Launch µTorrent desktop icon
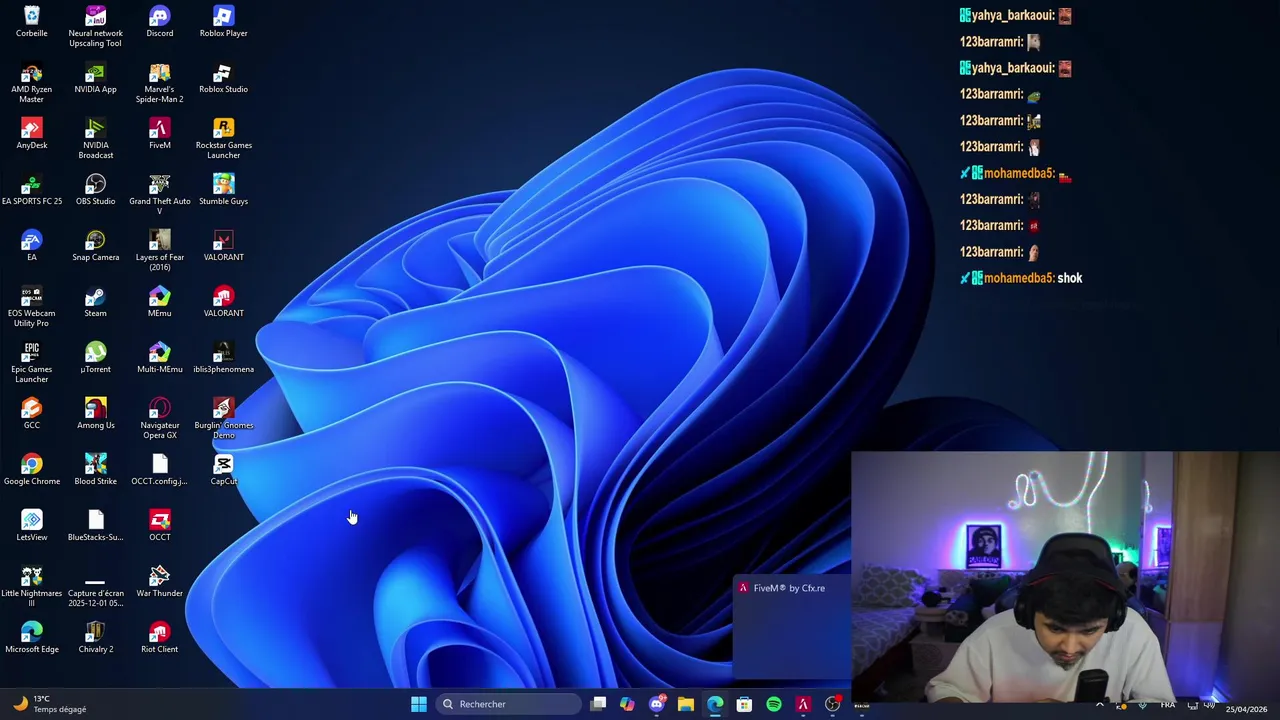Screen dimensions: 1280x720 [95, 359]
